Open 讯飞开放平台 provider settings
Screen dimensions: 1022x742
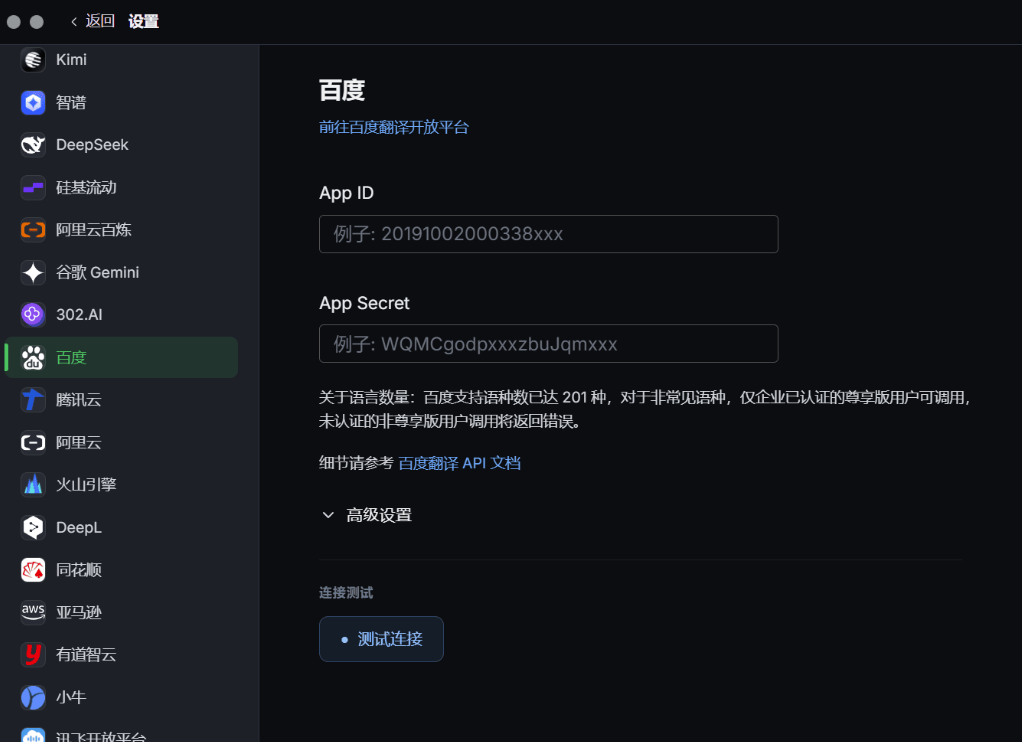(x=122, y=735)
